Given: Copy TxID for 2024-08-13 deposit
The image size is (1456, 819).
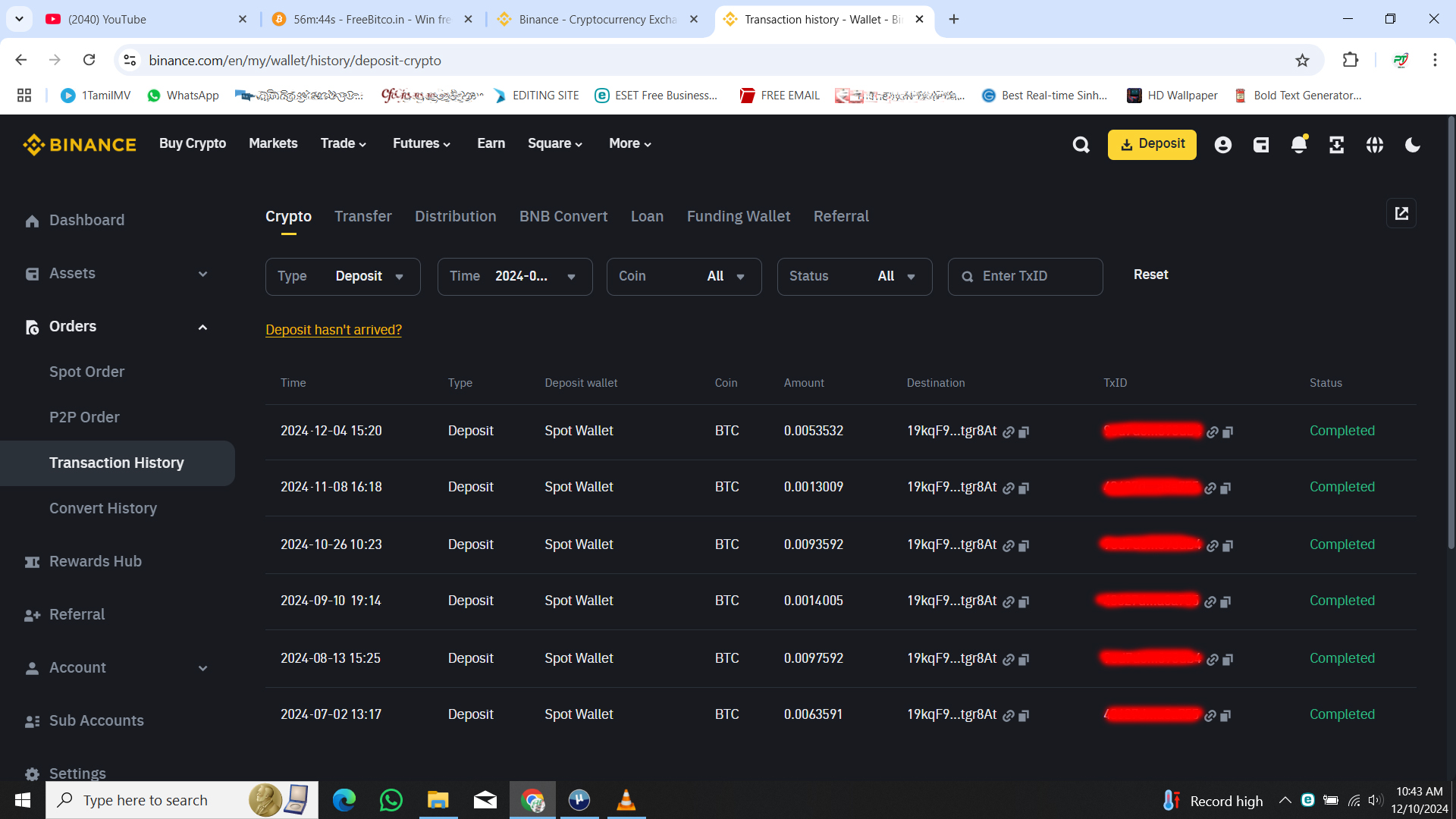Looking at the screenshot, I should coord(1228,660).
